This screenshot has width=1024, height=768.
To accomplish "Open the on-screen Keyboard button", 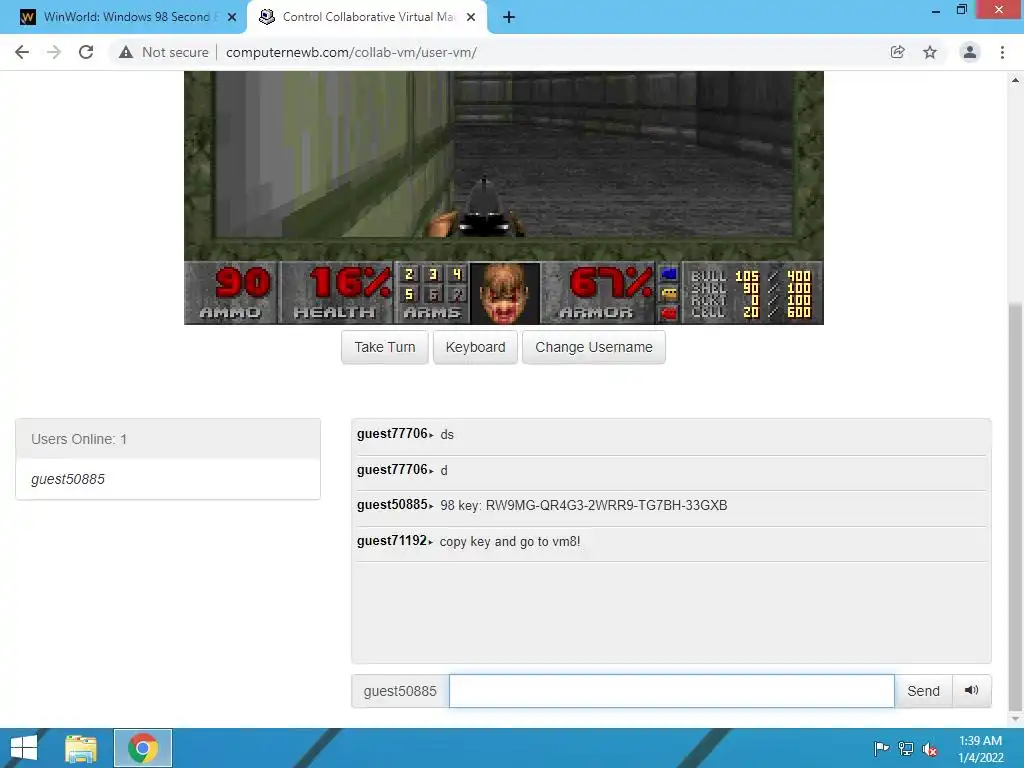I will (x=475, y=347).
